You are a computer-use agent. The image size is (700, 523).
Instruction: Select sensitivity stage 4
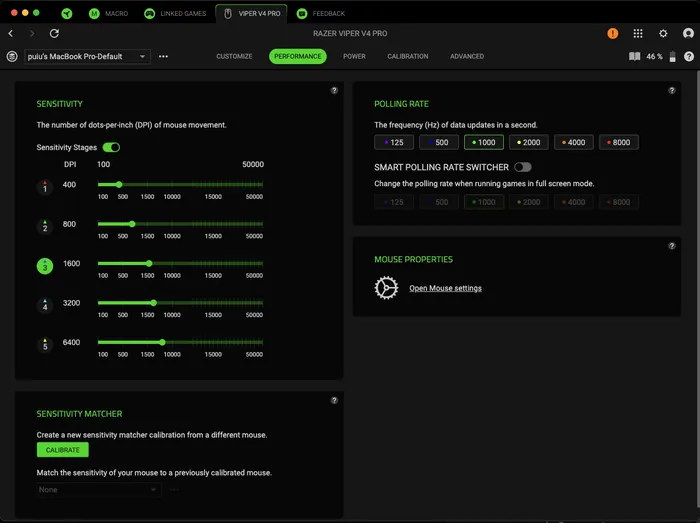click(45, 305)
